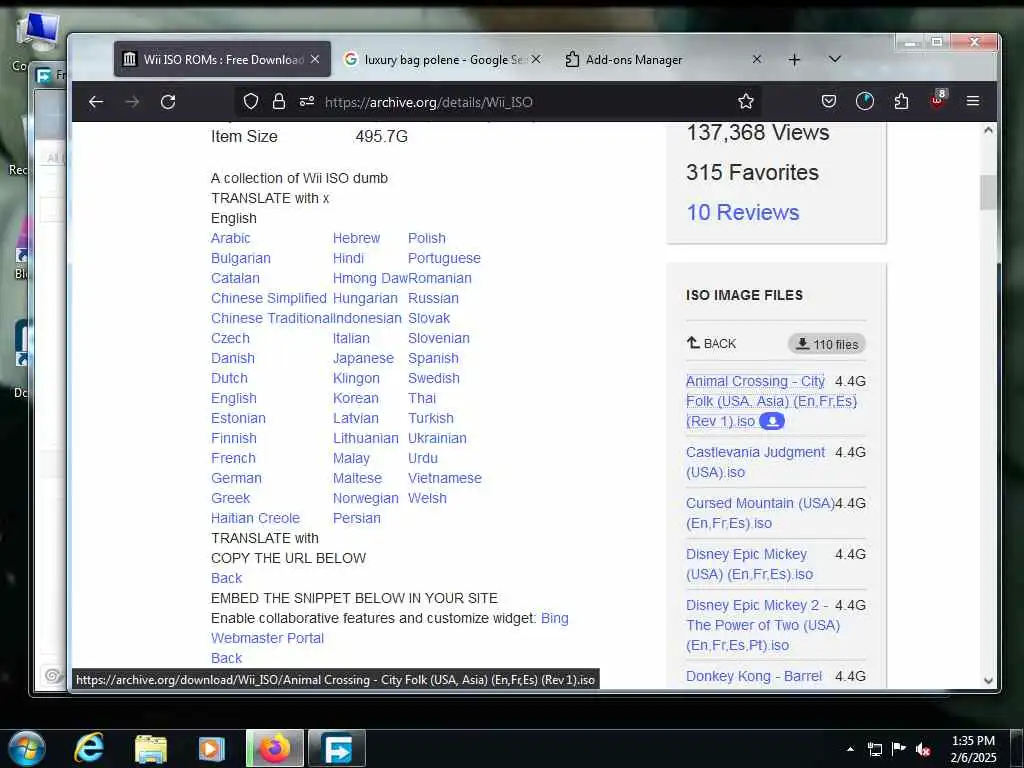Go back with the browser back arrow
1024x768 pixels.
[96, 102]
